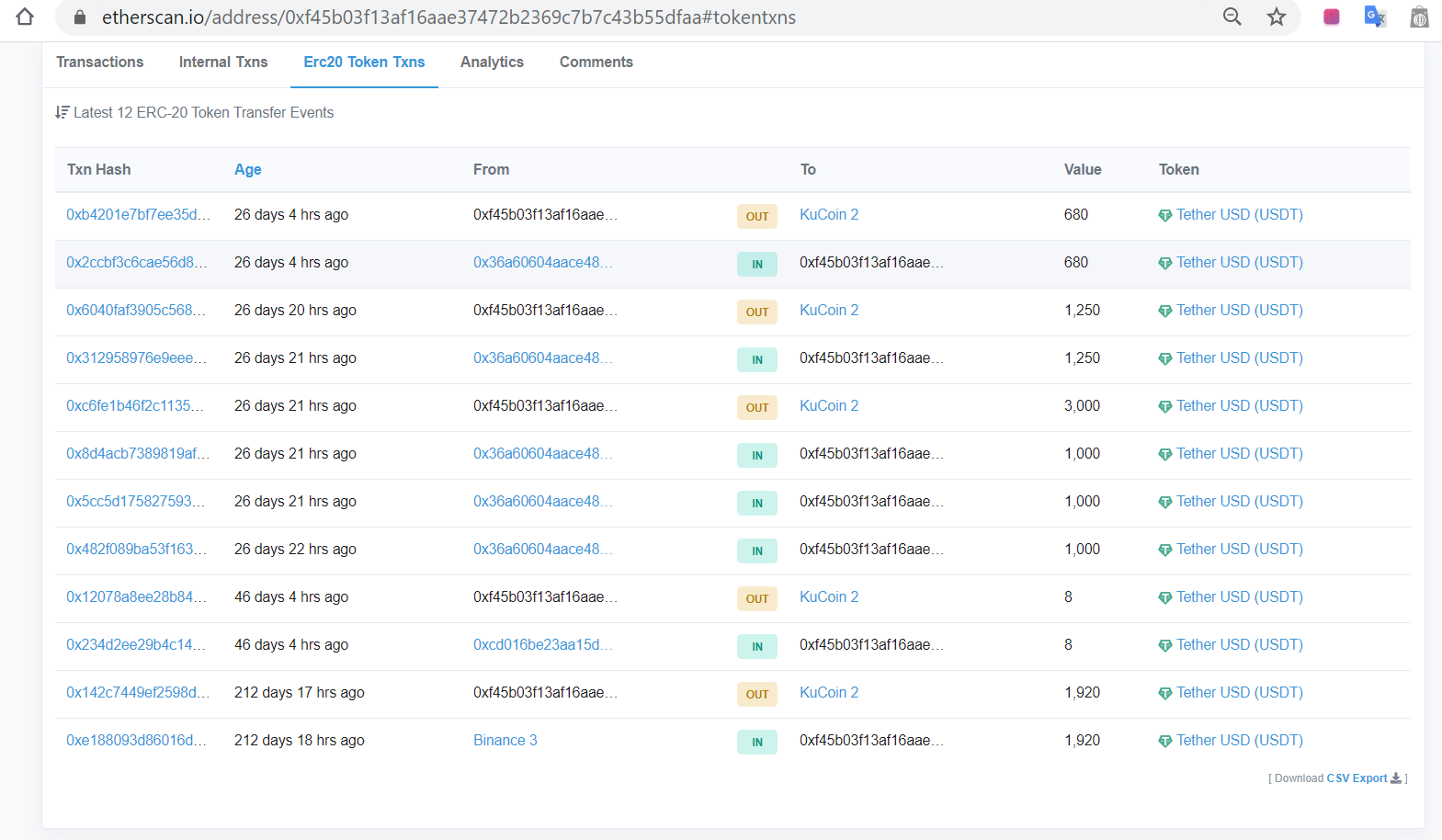
Task: Switch to the Internal Txns tab
Action: (223, 62)
